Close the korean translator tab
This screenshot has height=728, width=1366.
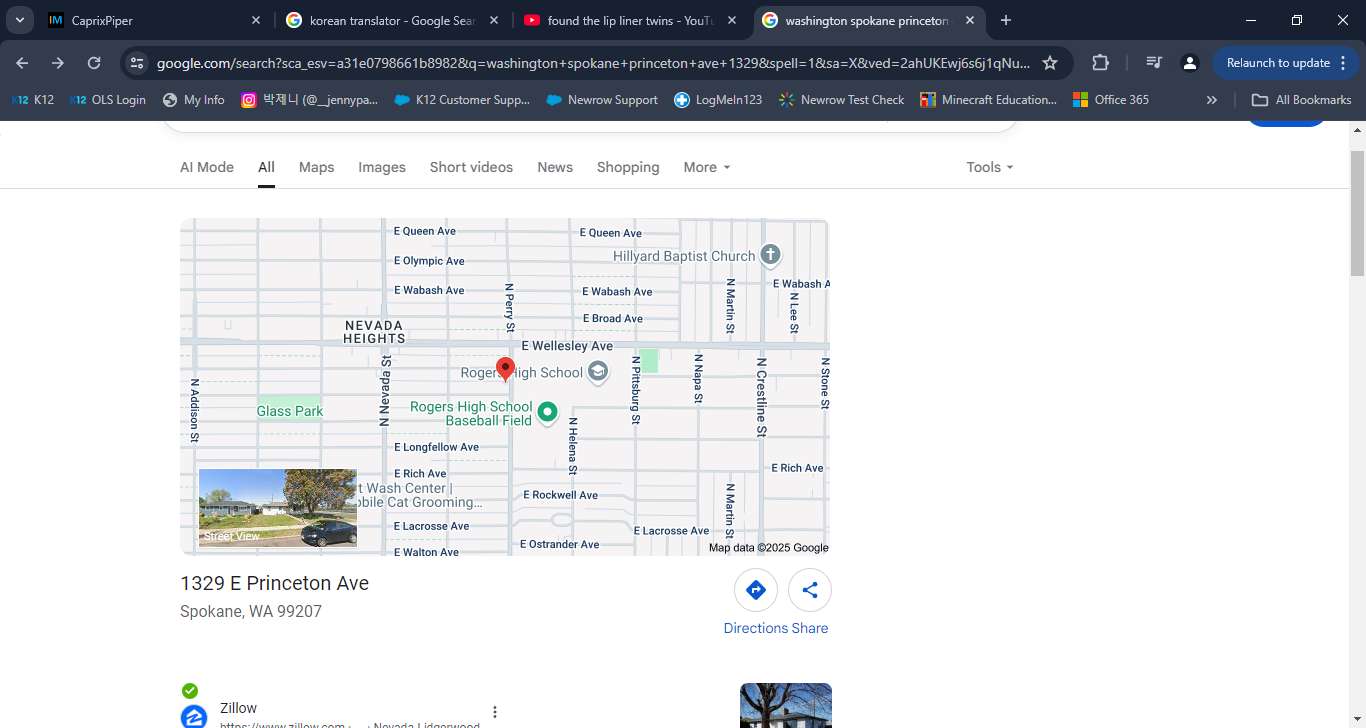[x=494, y=20]
